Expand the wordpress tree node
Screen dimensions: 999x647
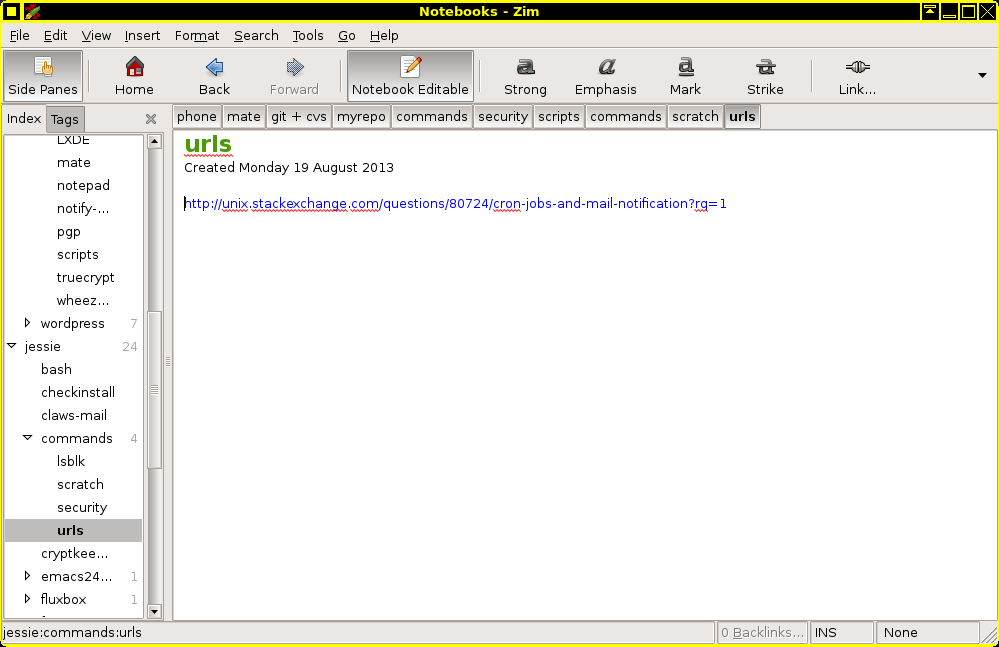[27, 323]
